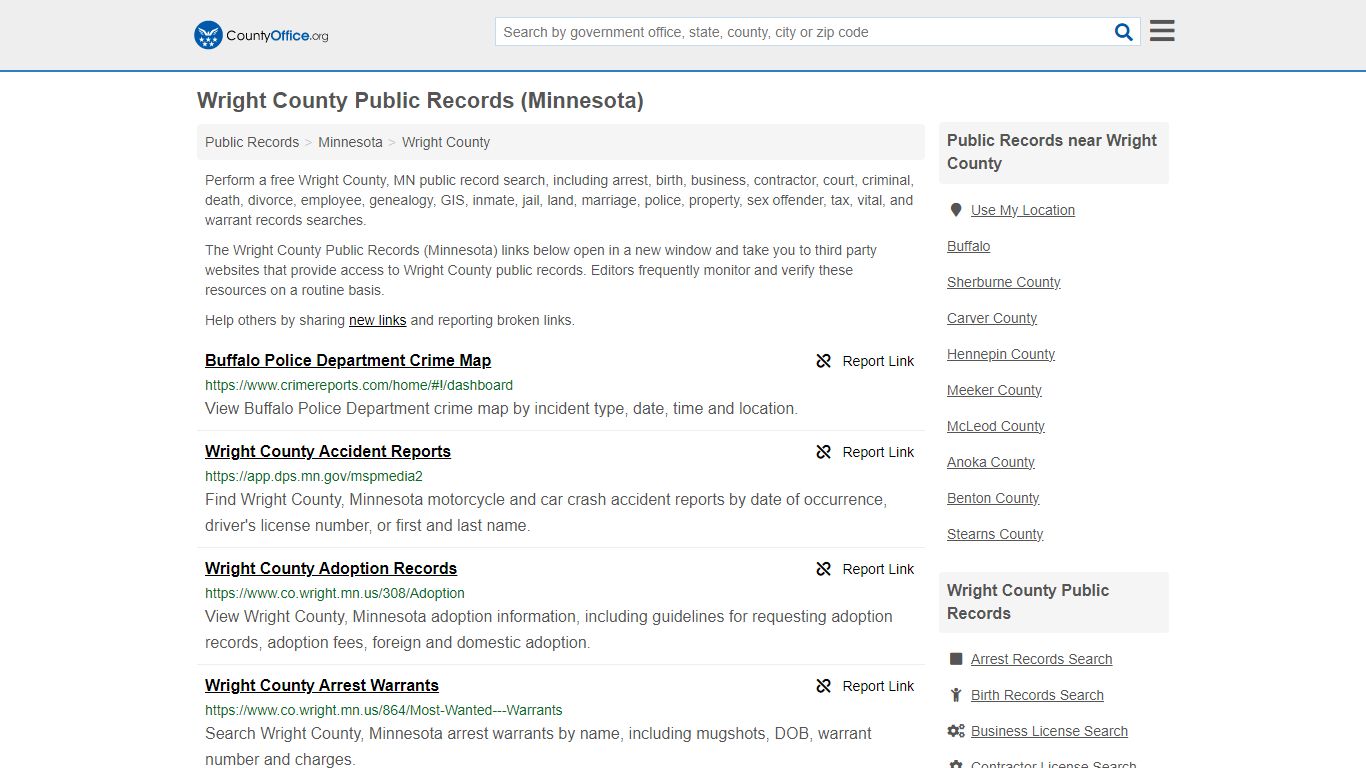The height and width of the screenshot is (768, 1366).
Task: Open Hennepin County public records
Action: 1001,354
